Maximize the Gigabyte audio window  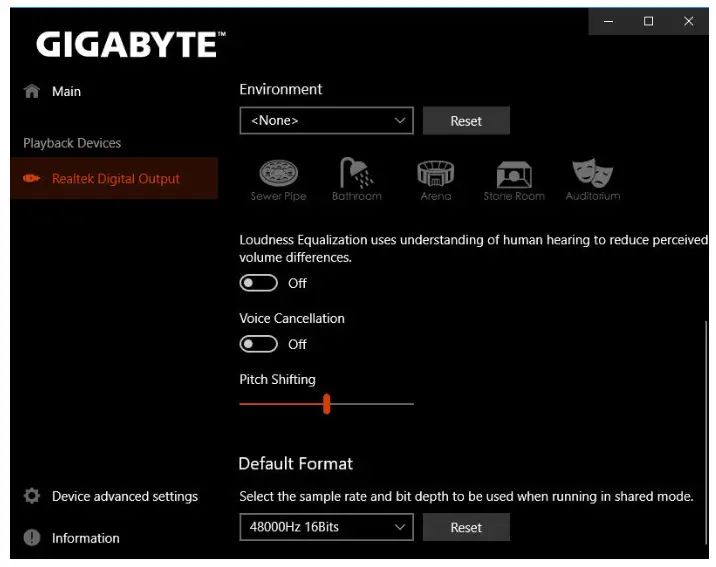coord(648,21)
